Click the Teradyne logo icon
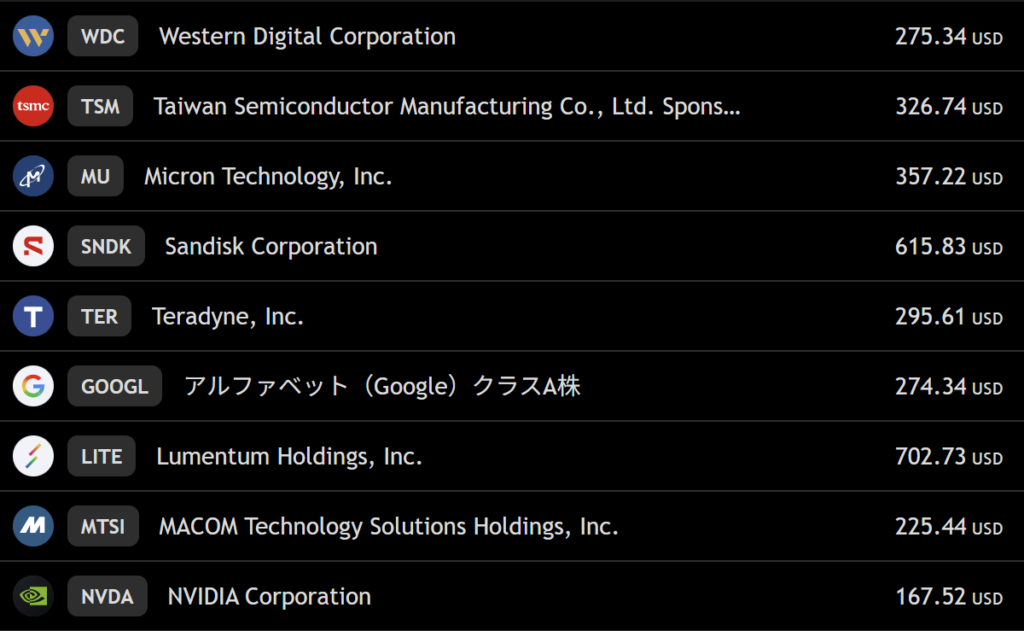The width and height of the screenshot is (1024, 631). pos(33,317)
